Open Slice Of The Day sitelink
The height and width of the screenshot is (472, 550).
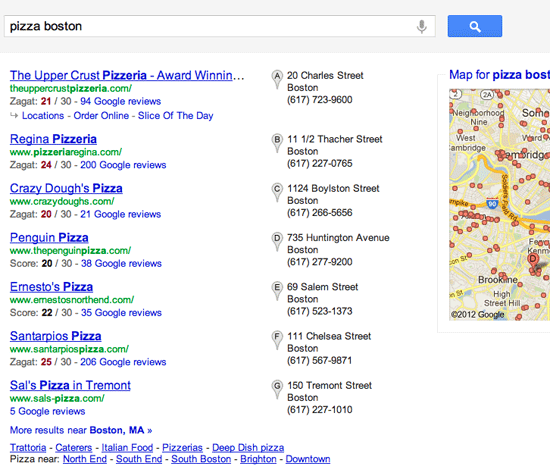click(x=175, y=116)
